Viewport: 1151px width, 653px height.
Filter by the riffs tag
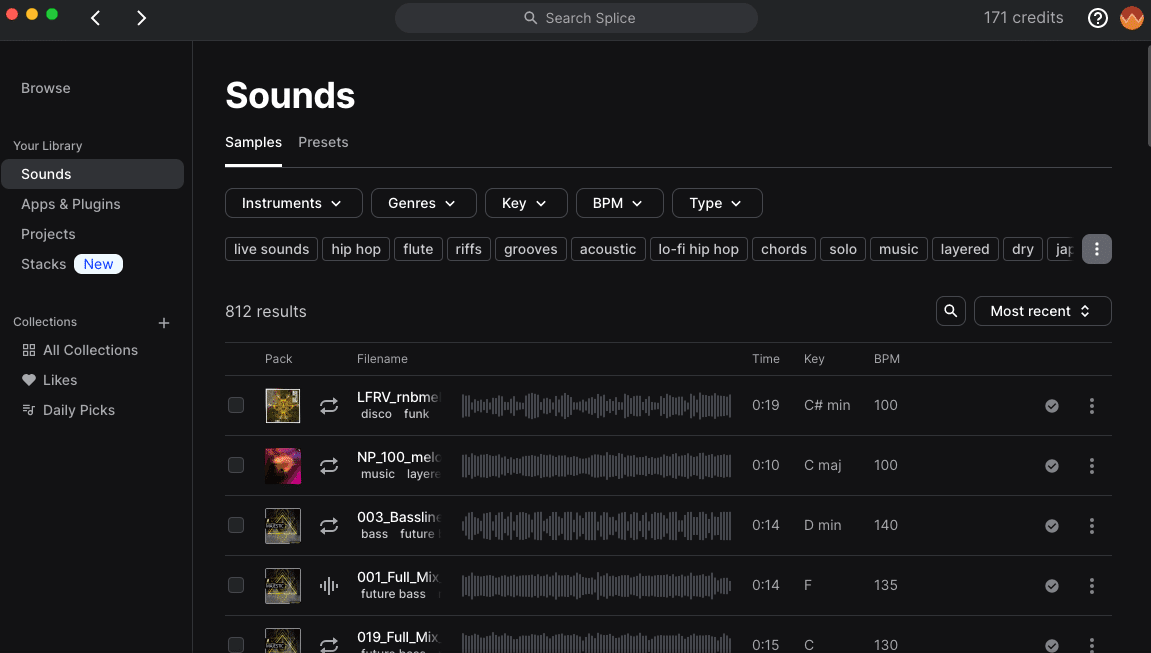pyautogui.click(x=468, y=249)
